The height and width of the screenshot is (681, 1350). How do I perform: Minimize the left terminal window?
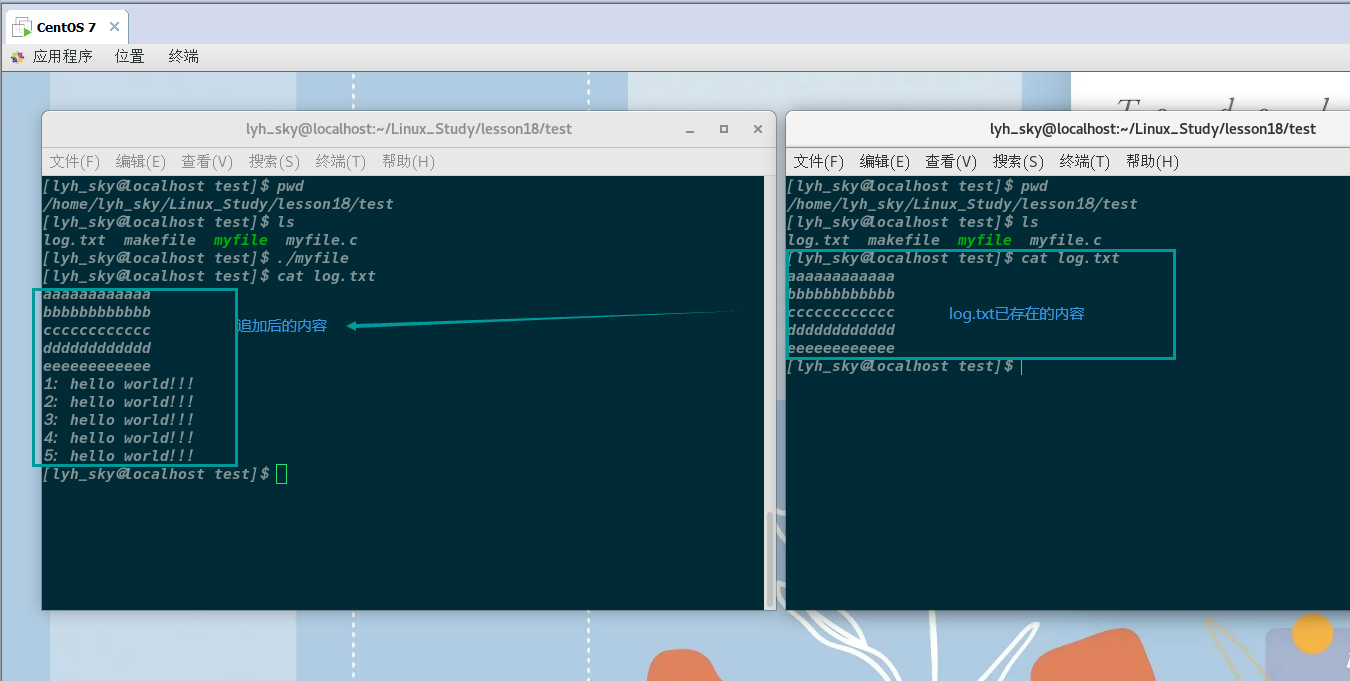click(x=690, y=129)
